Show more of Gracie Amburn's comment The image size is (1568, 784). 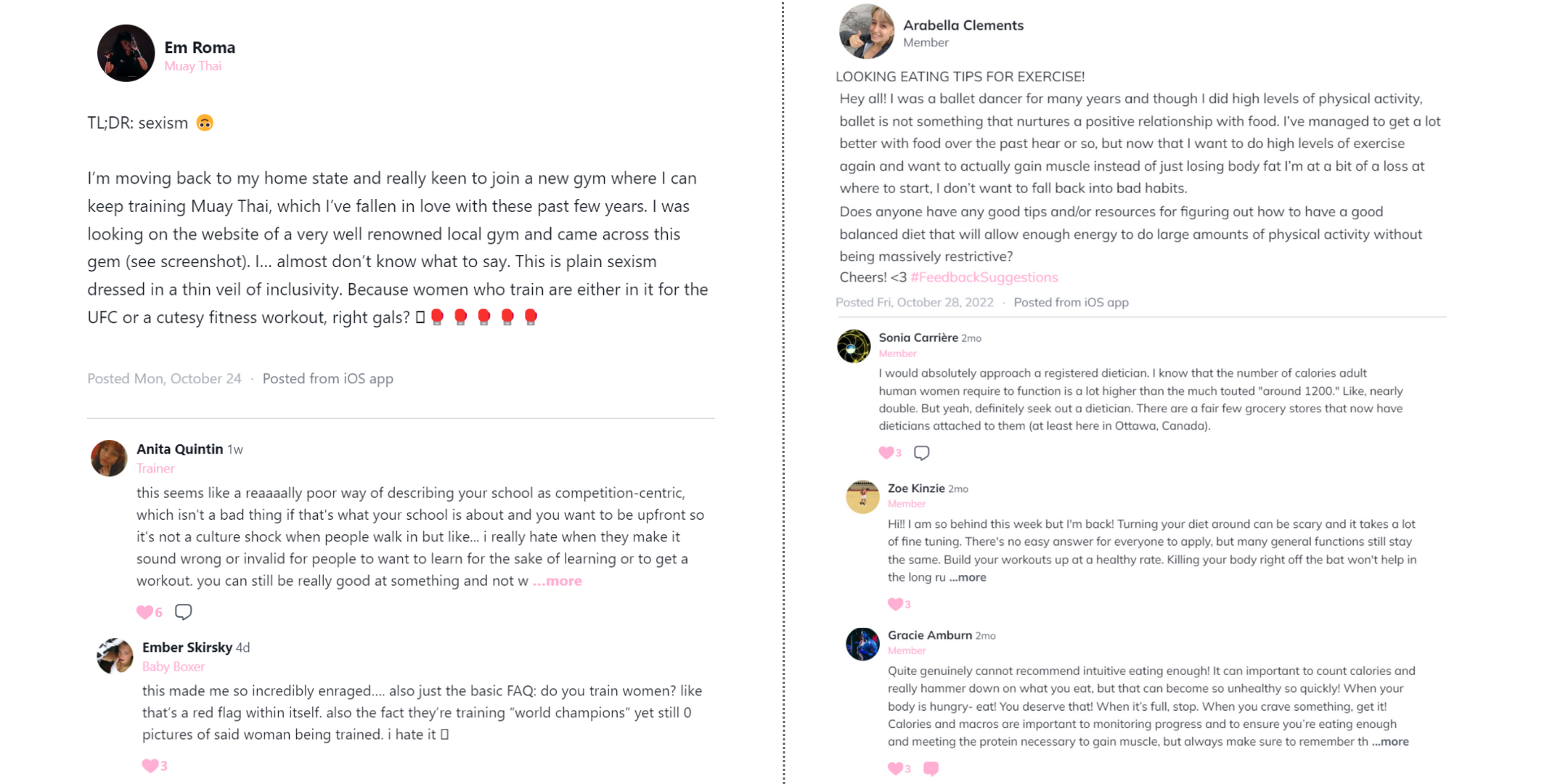1390,741
